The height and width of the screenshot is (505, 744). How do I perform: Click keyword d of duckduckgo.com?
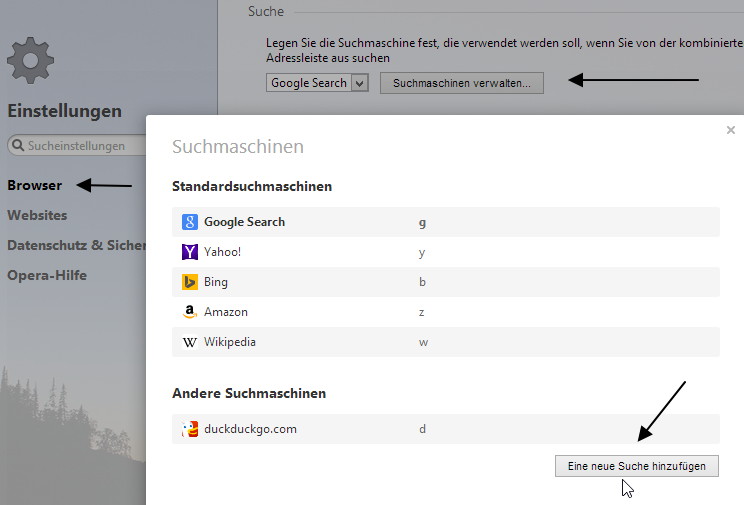(x=422, y=429)
